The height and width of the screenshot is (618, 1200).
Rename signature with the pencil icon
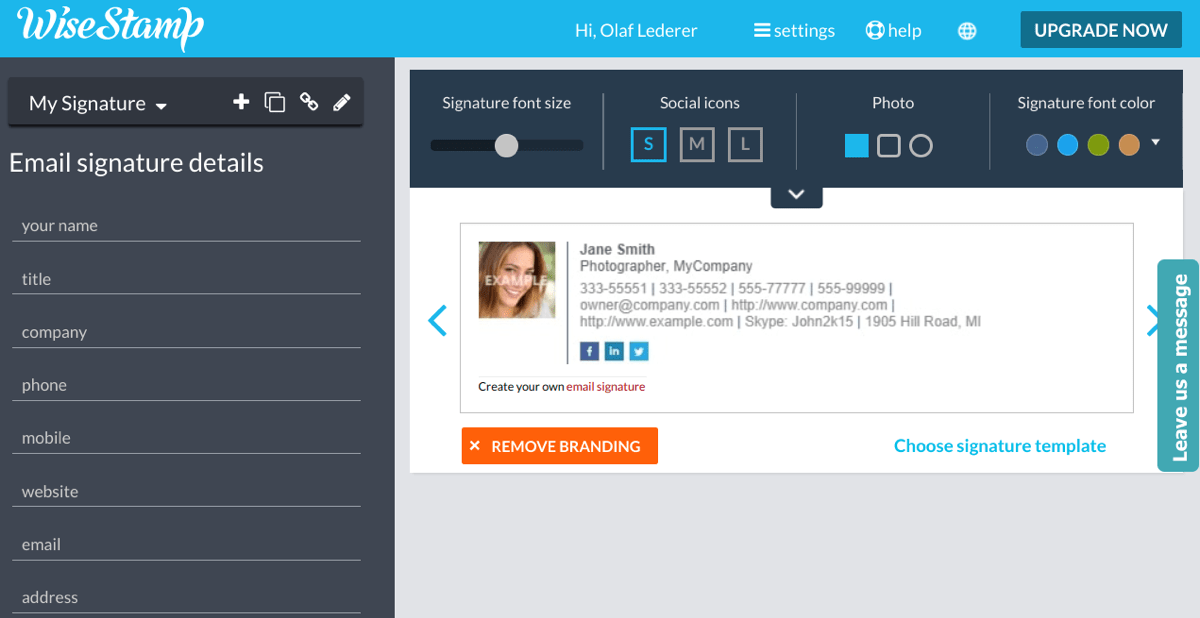point(342,102)
